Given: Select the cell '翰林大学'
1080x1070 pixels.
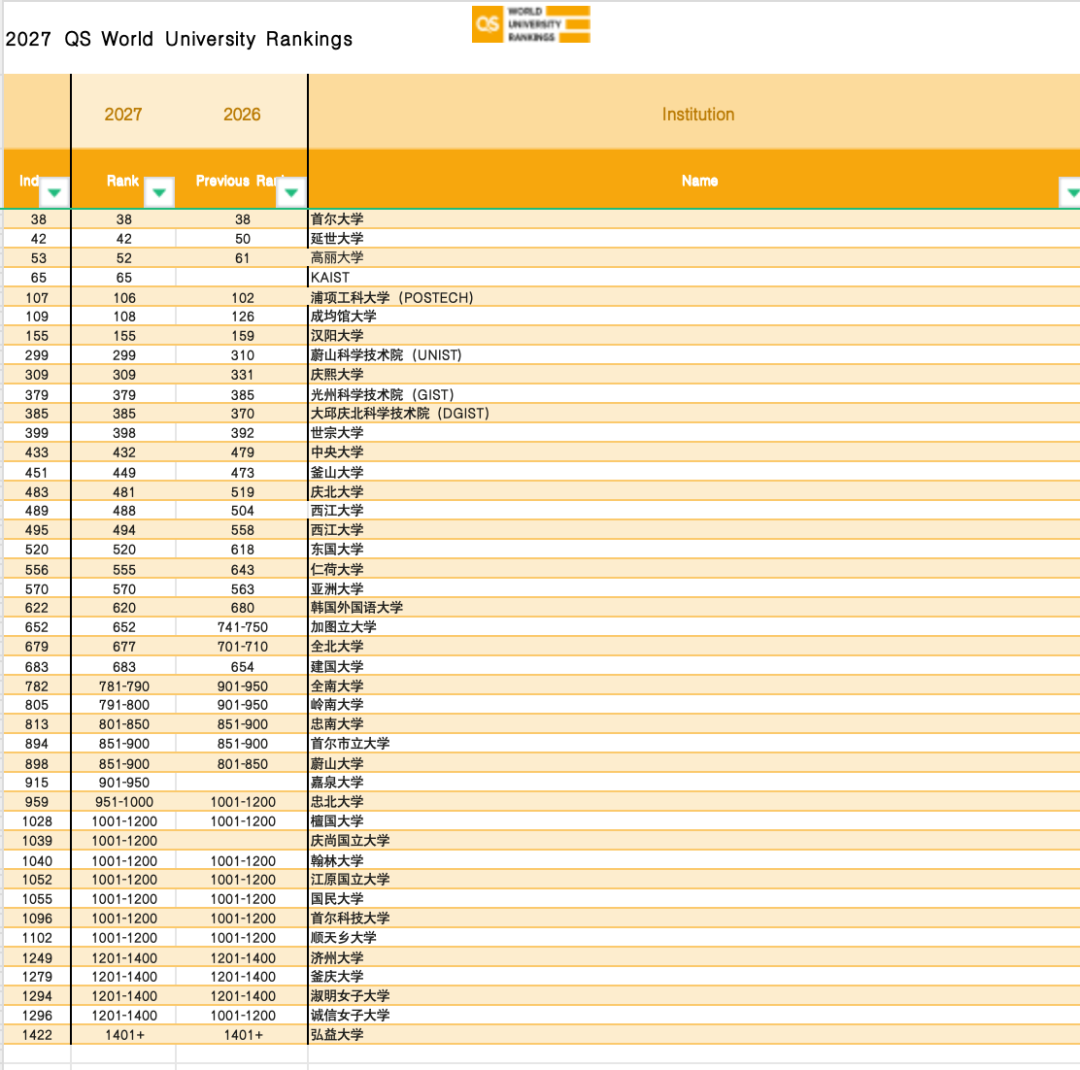Looking at the screenshot, I should pyautogui.click(x=694, y=861).
